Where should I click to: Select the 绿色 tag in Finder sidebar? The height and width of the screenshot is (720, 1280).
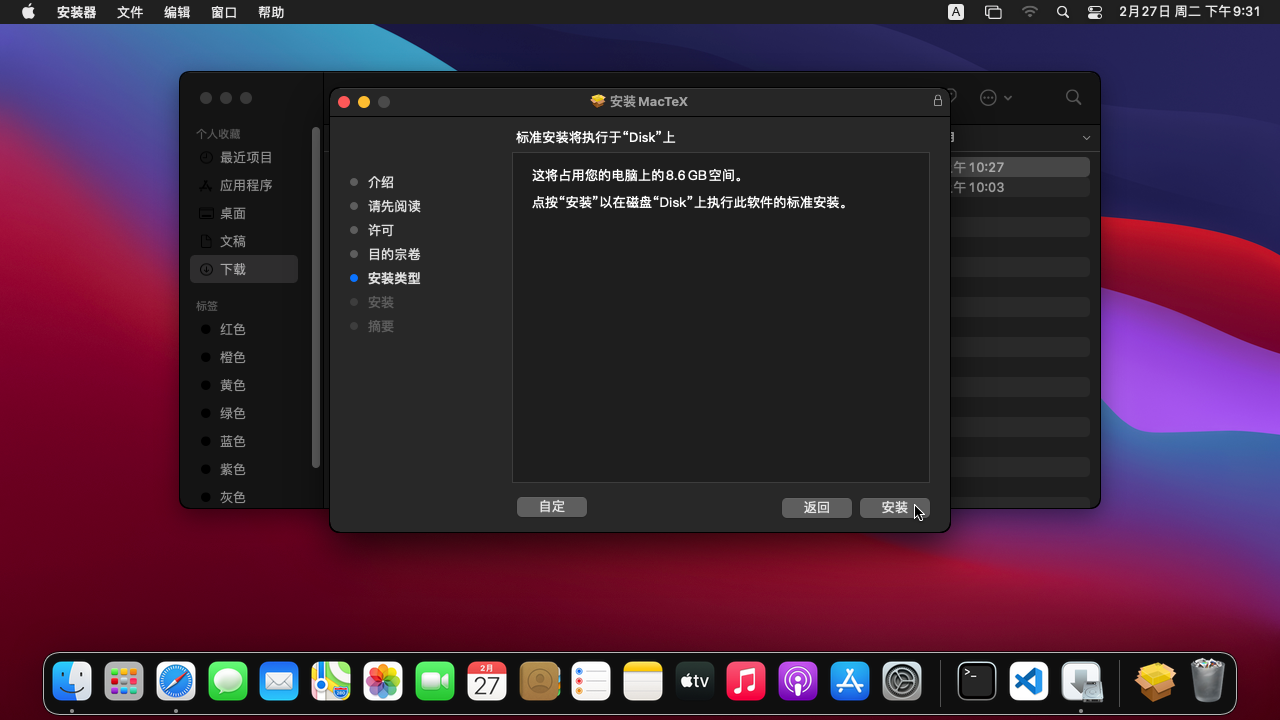point(244,413)
